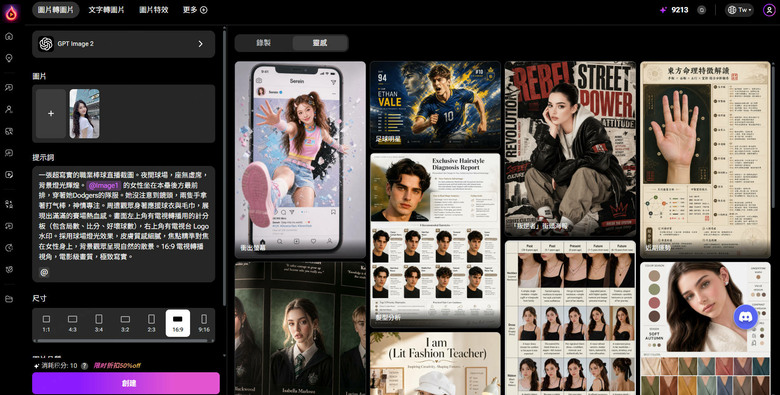
Task: Open the folder icon in sidebar
Action: (9, 299)
